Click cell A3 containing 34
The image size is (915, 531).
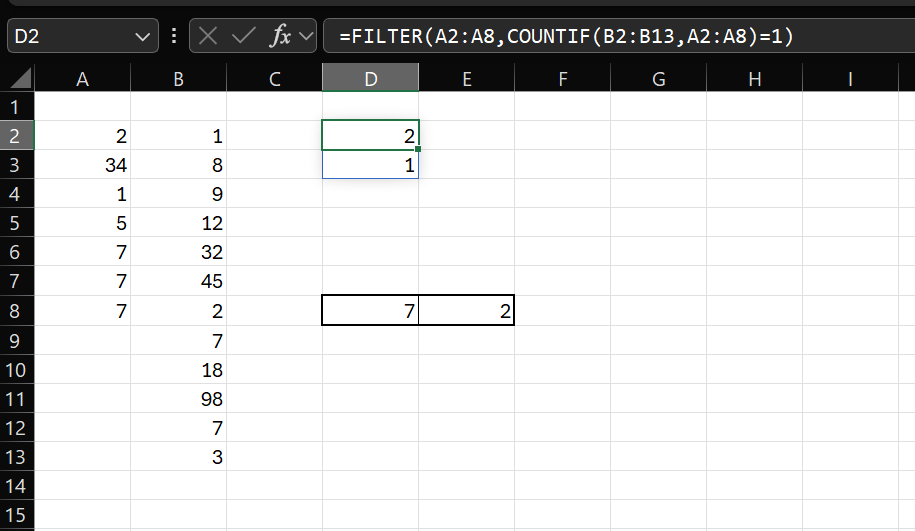[x=82, y=165]
